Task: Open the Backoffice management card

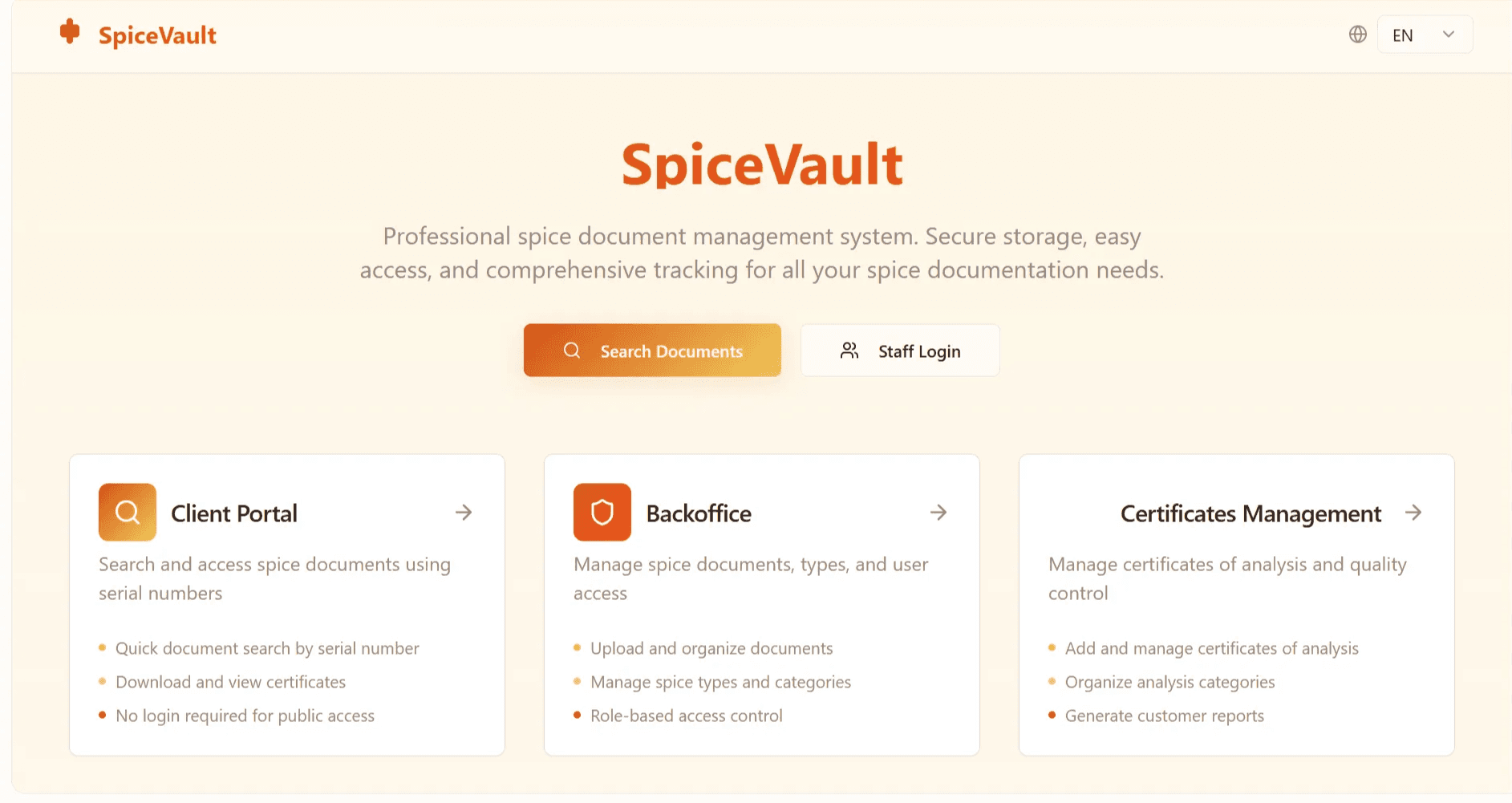Action: click(761, 603)
